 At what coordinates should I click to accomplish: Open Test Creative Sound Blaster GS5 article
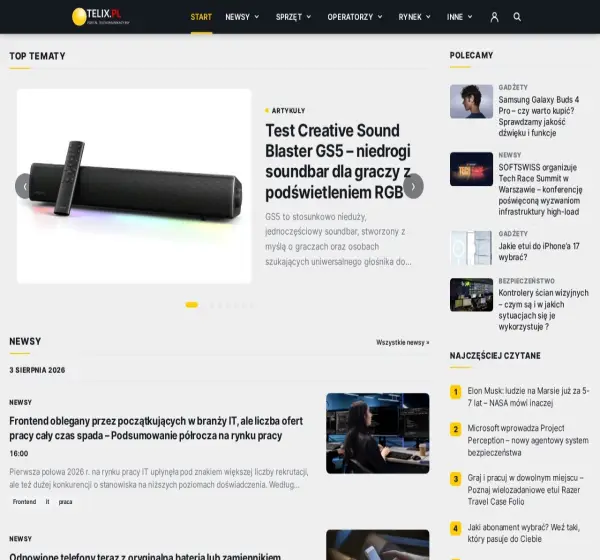tap(338, 161)
